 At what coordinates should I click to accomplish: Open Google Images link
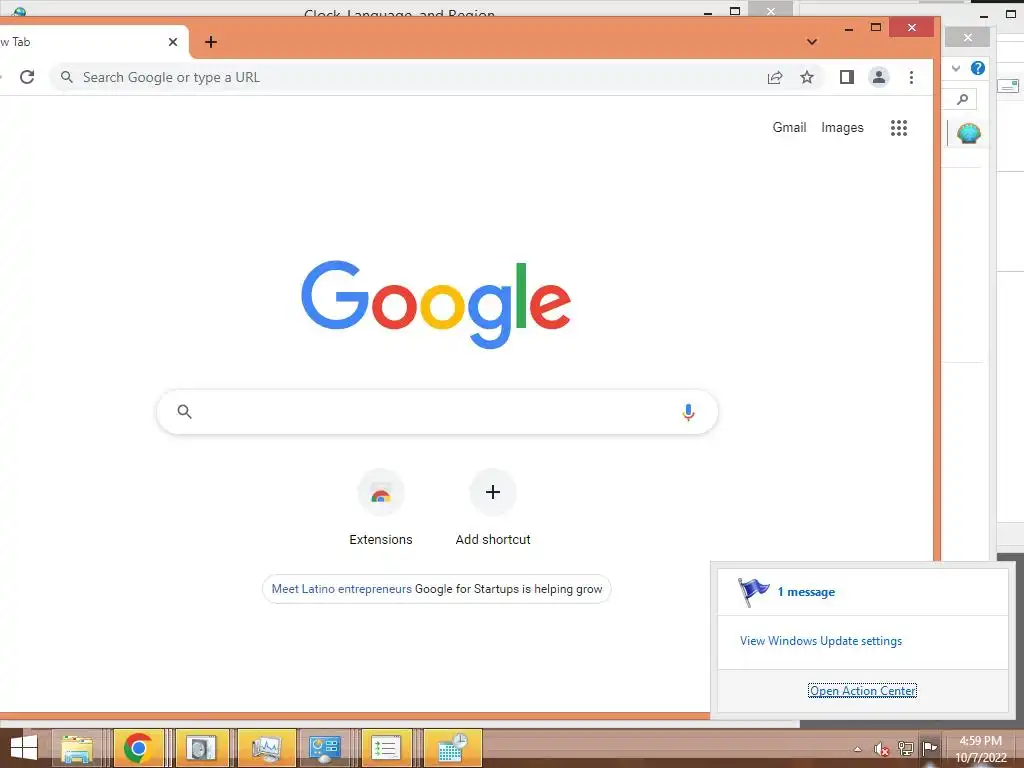(x=842, y=127)
